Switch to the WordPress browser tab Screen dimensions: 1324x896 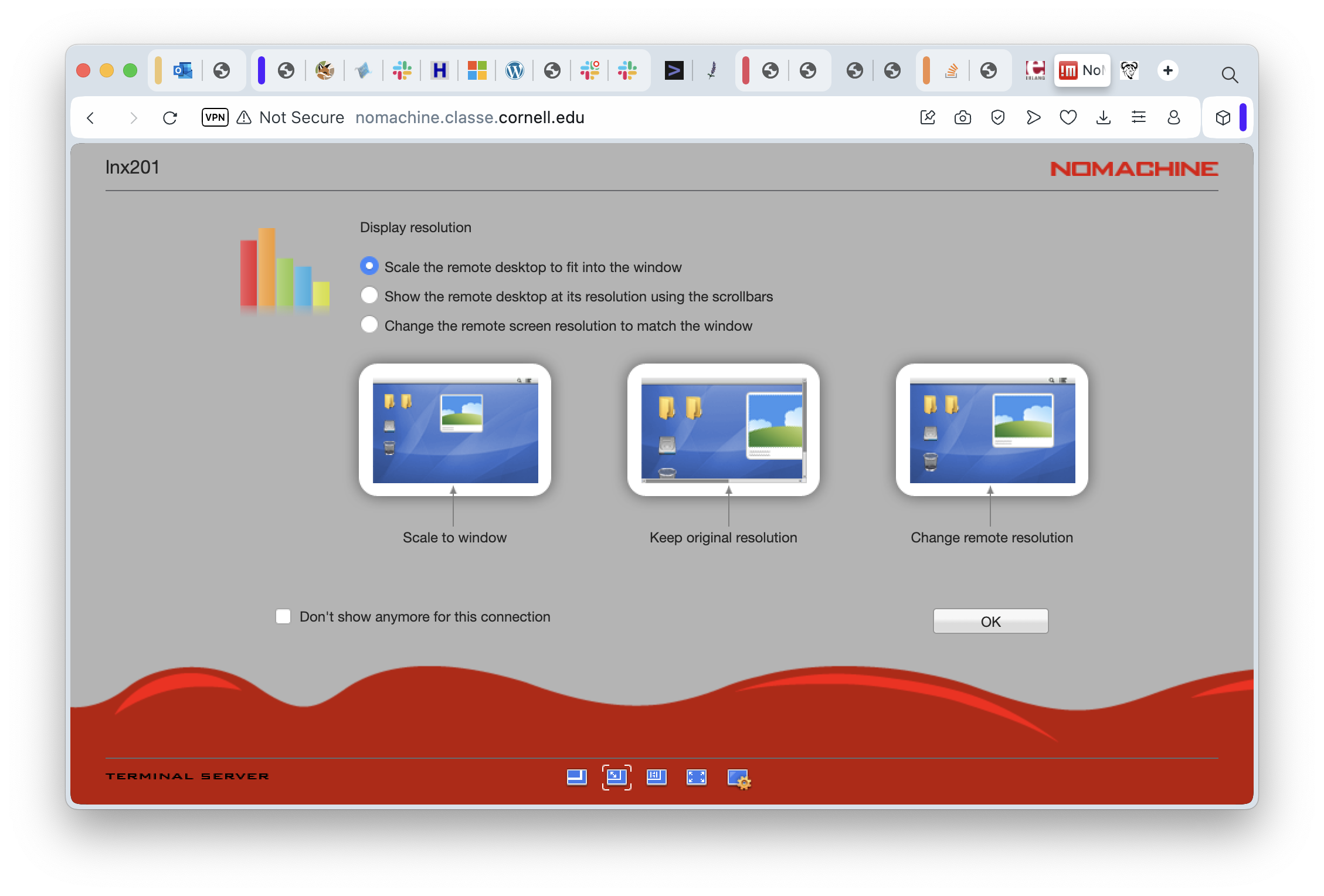(x=514, y=71)
